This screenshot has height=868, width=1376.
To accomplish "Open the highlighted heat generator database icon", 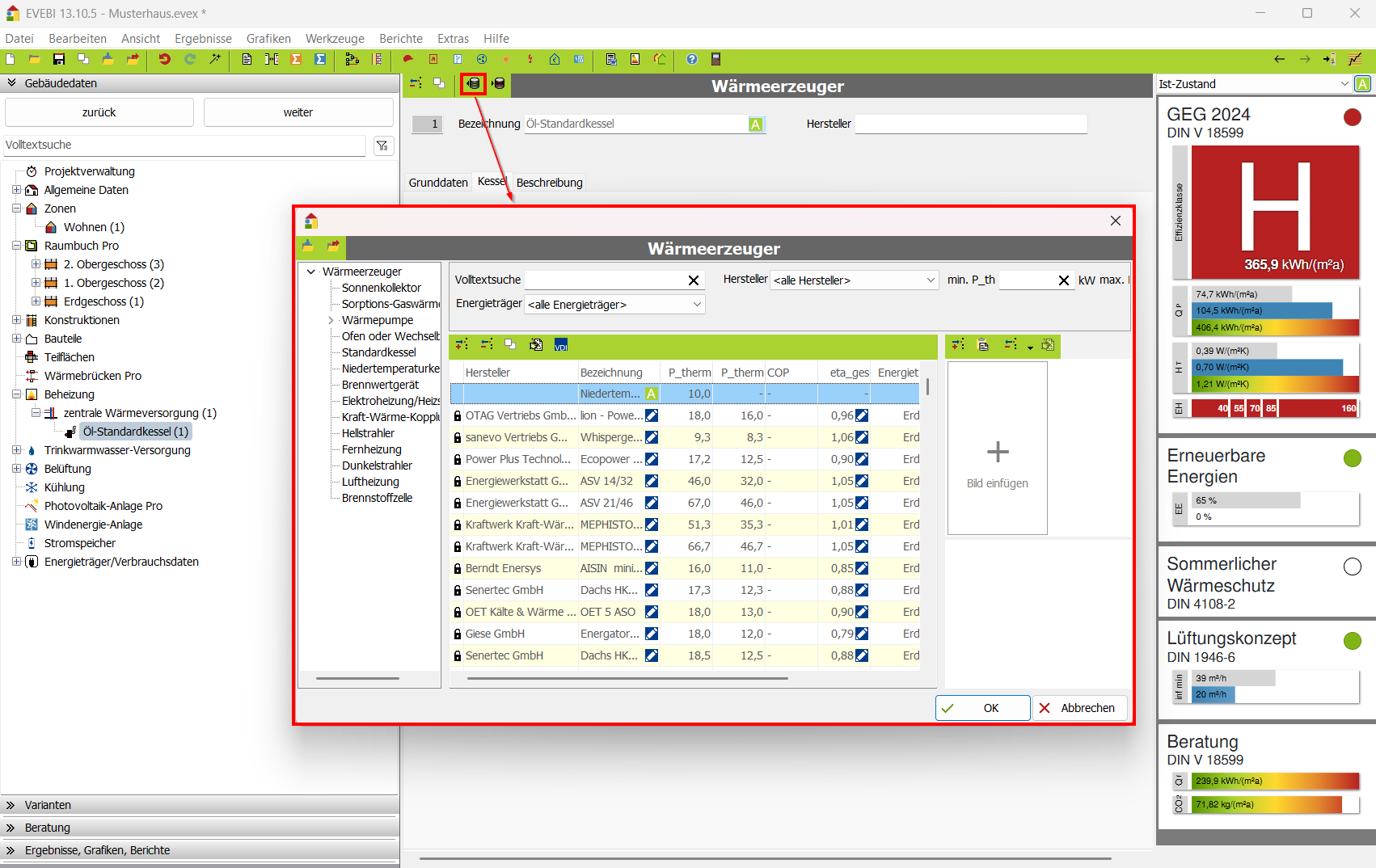I will [x=474, y=84].
